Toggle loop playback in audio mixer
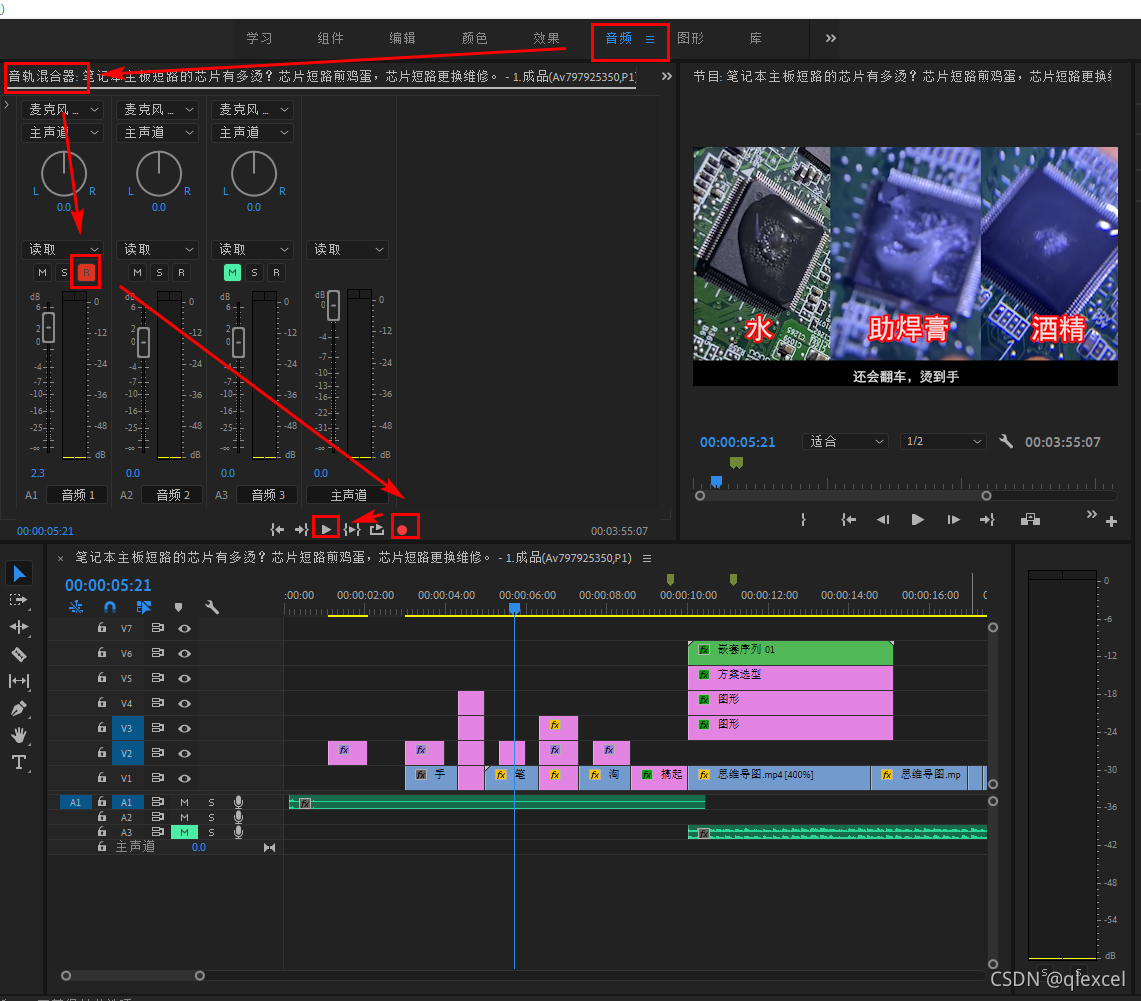The height and width of the screenshot is (1001, 1141). click(376, 529)
